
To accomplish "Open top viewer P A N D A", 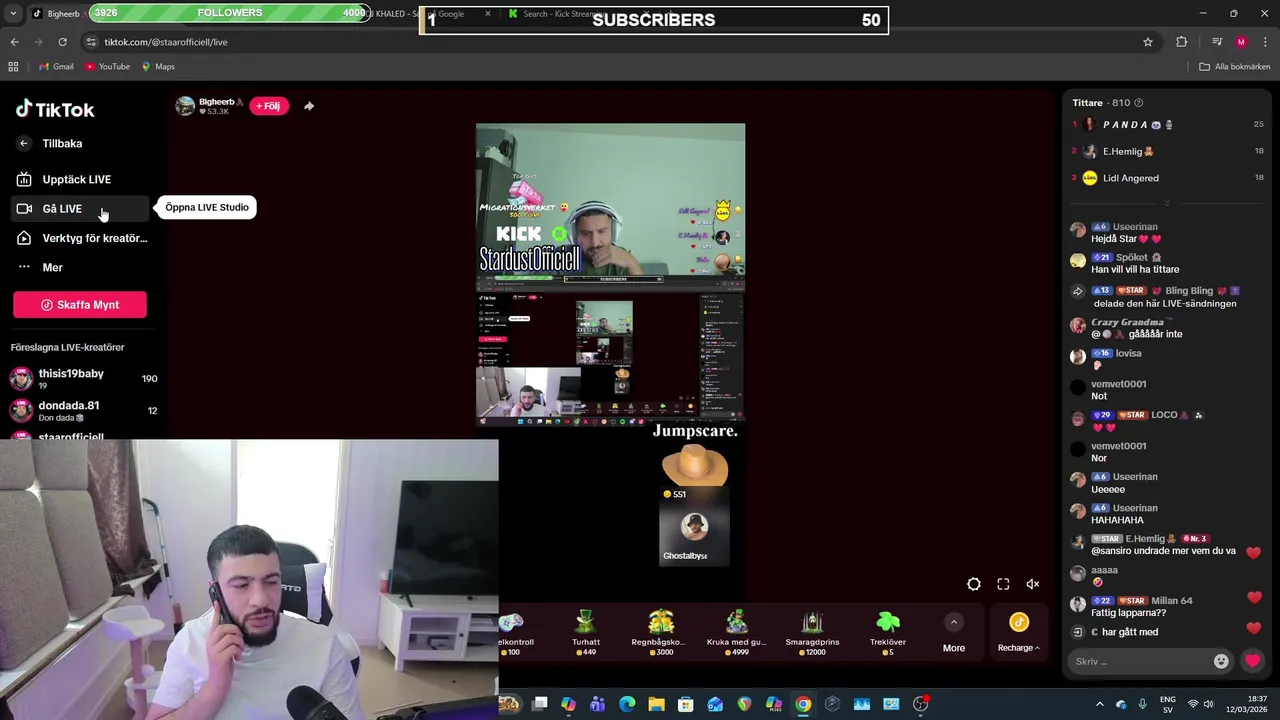I will (x=1167, y=124).
